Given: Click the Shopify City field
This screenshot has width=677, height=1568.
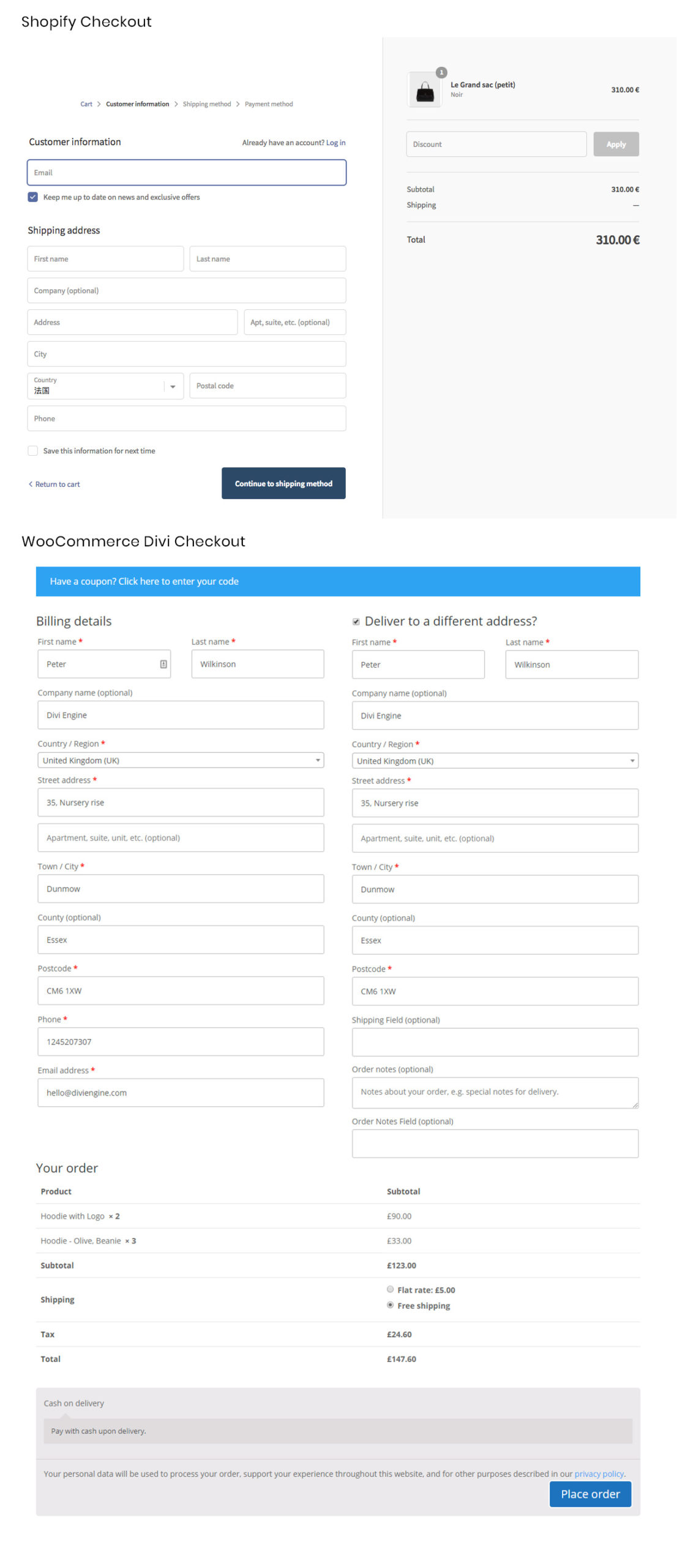Looking at the screenshot, I should [x=187, y=354].
